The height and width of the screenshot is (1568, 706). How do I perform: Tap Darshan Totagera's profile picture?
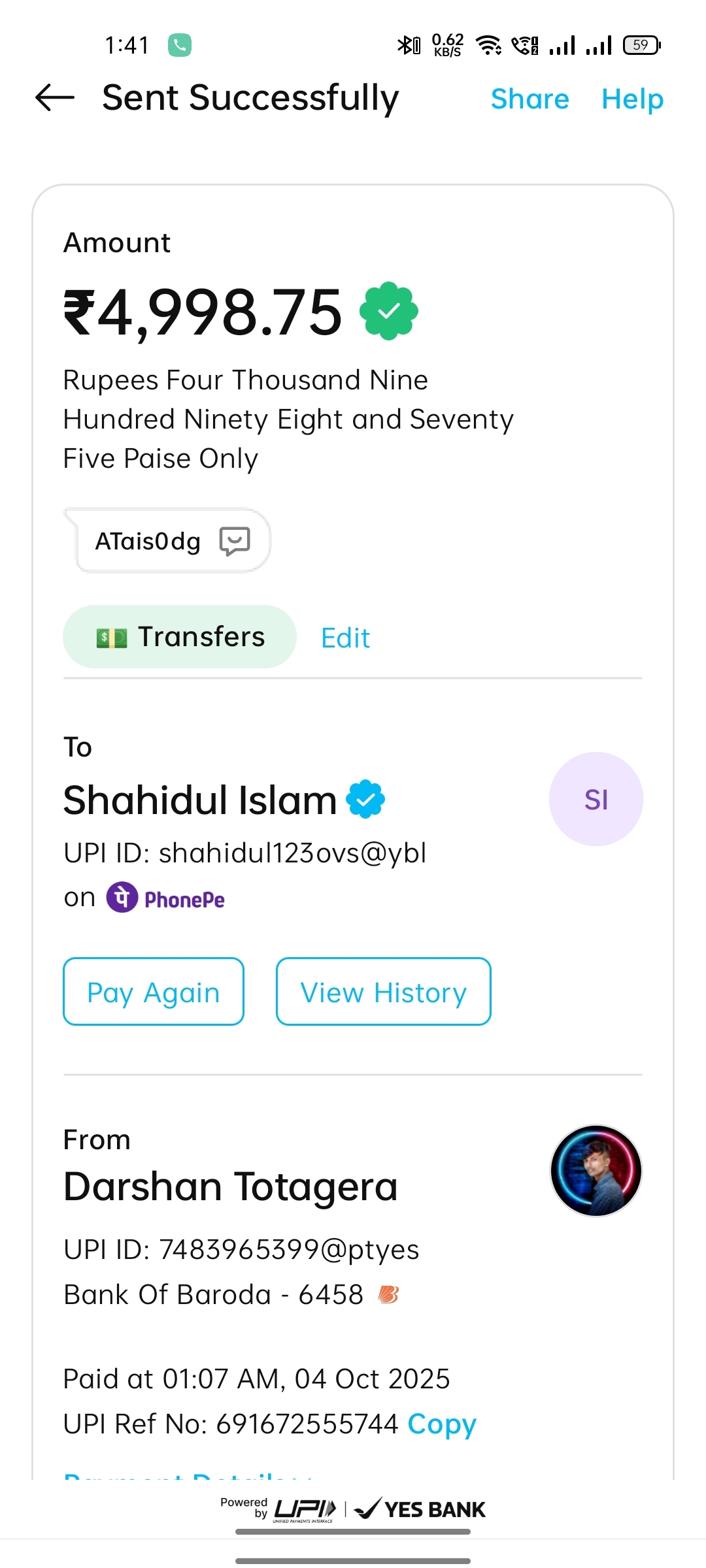pos(596,1170)
